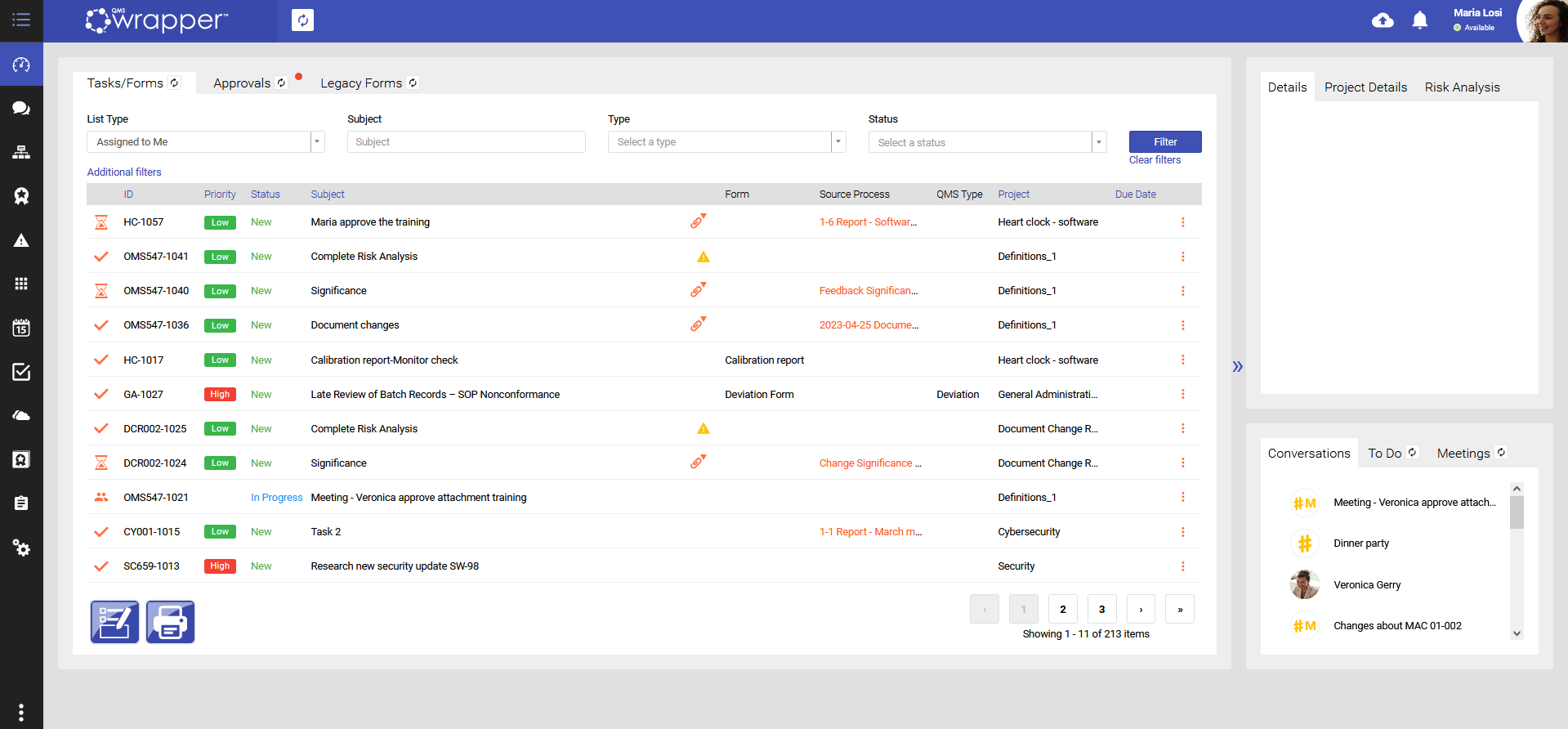This screenshot has width=1568, height=729.
Task: Open Maria Losi profile avatar
Action: (x=1542, y=21)
